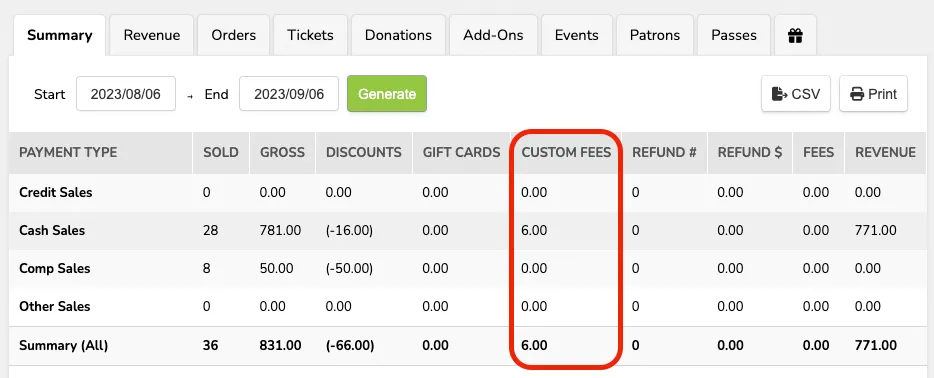
Task: Open the Orders tab
Action: [x=234, y=36]
